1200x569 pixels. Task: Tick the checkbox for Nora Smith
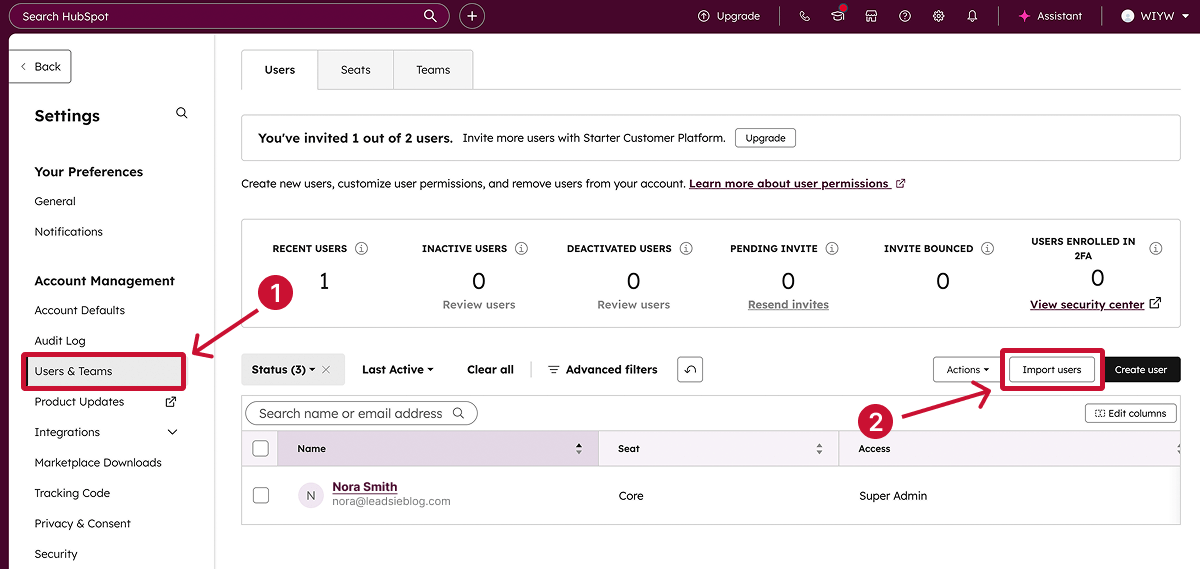[261, 495]
